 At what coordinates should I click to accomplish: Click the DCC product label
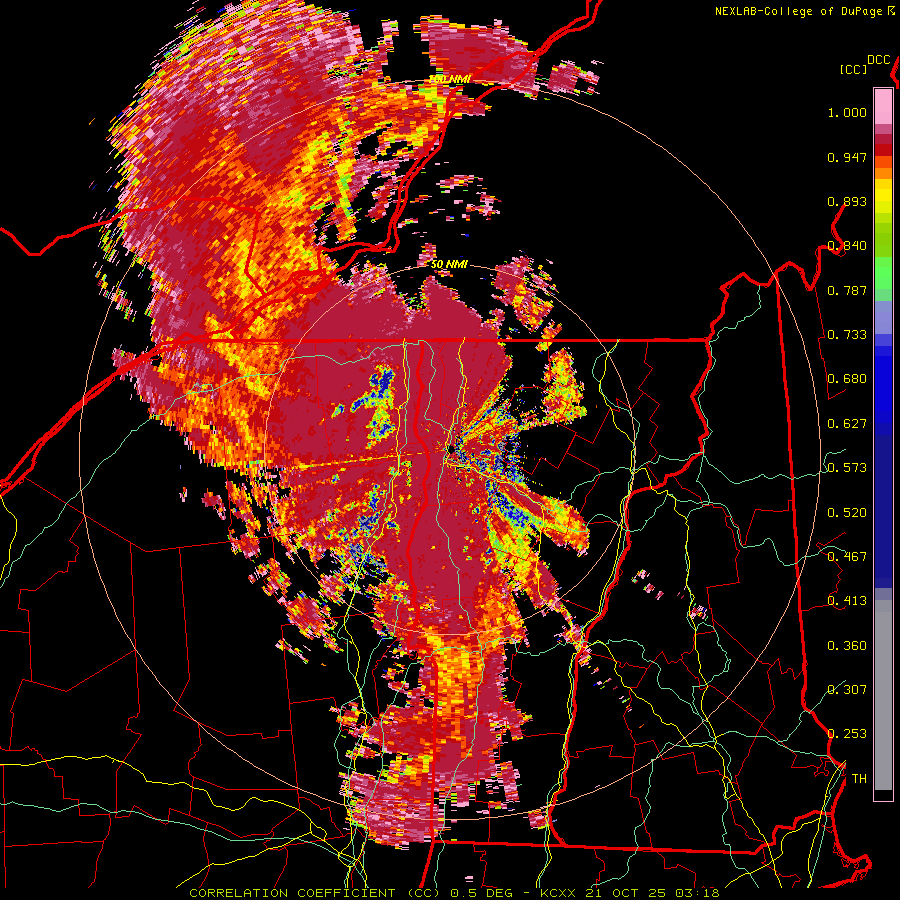[879, 60]
